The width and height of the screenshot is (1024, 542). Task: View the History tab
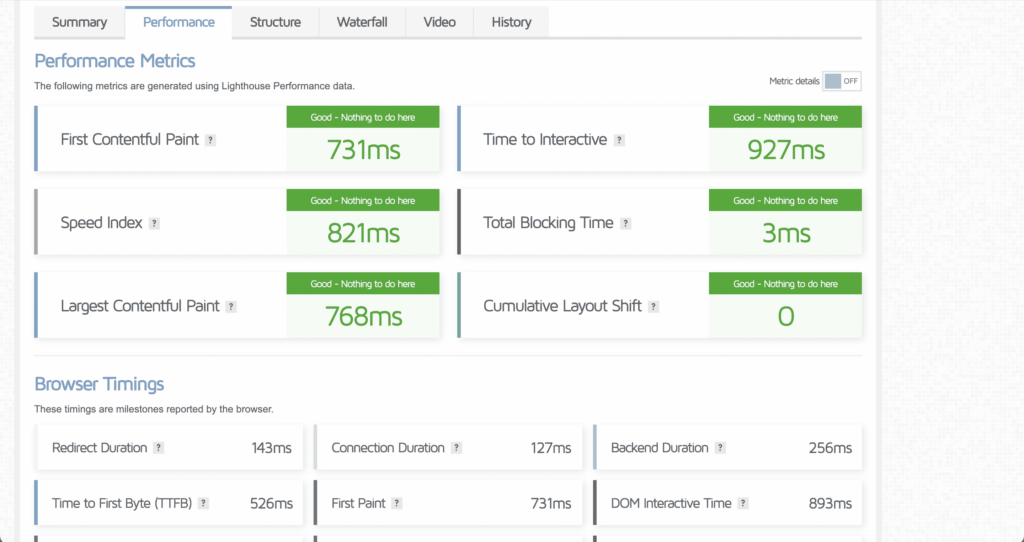coord(511,22)
